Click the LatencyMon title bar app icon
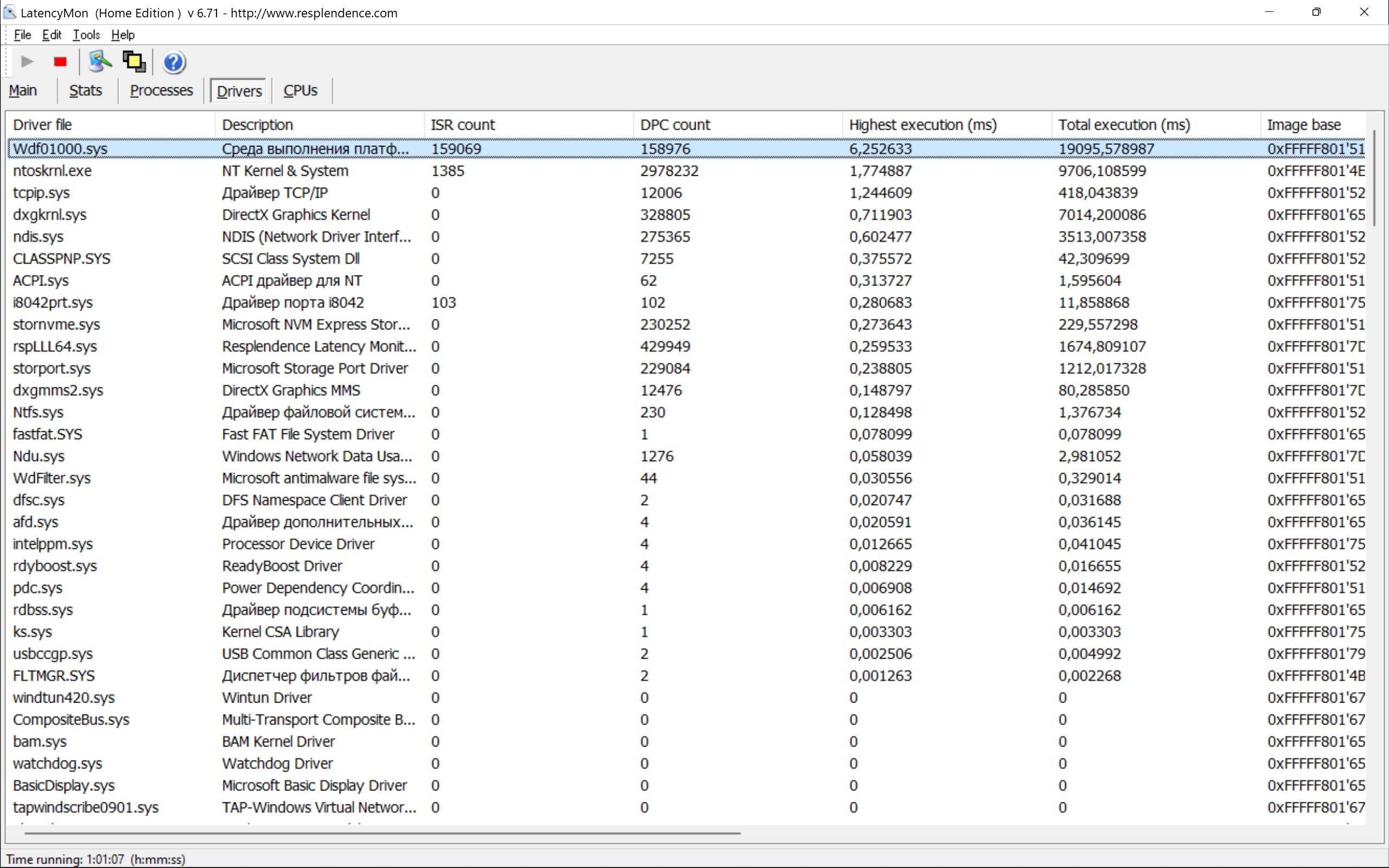The height and width of the screenshot is (868, 1389). tap(10, 12)
